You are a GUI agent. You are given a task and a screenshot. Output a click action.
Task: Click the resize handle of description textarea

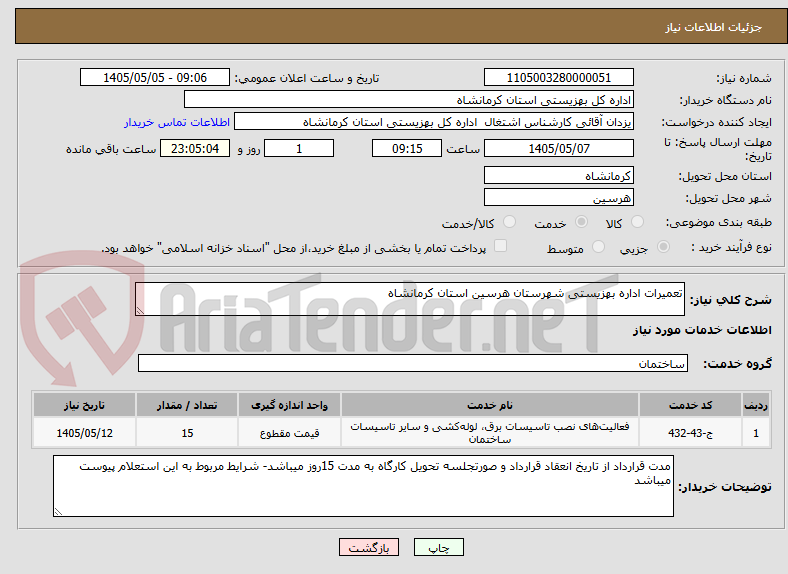coord(140,311)
